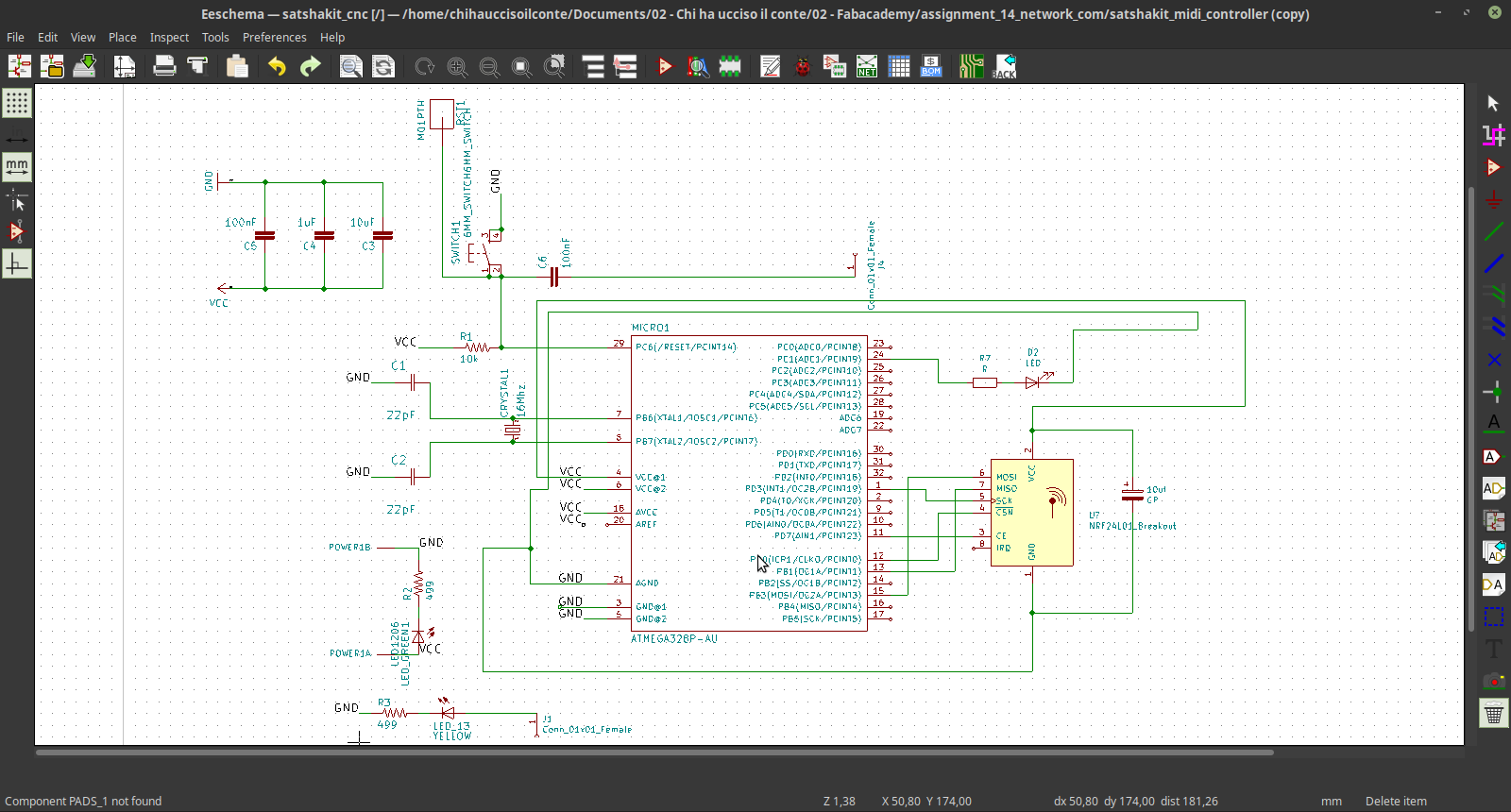1511x812 pixels.
Task: Toggle horizontal and vertical wire constraint
Action: (x=17, y=263)
